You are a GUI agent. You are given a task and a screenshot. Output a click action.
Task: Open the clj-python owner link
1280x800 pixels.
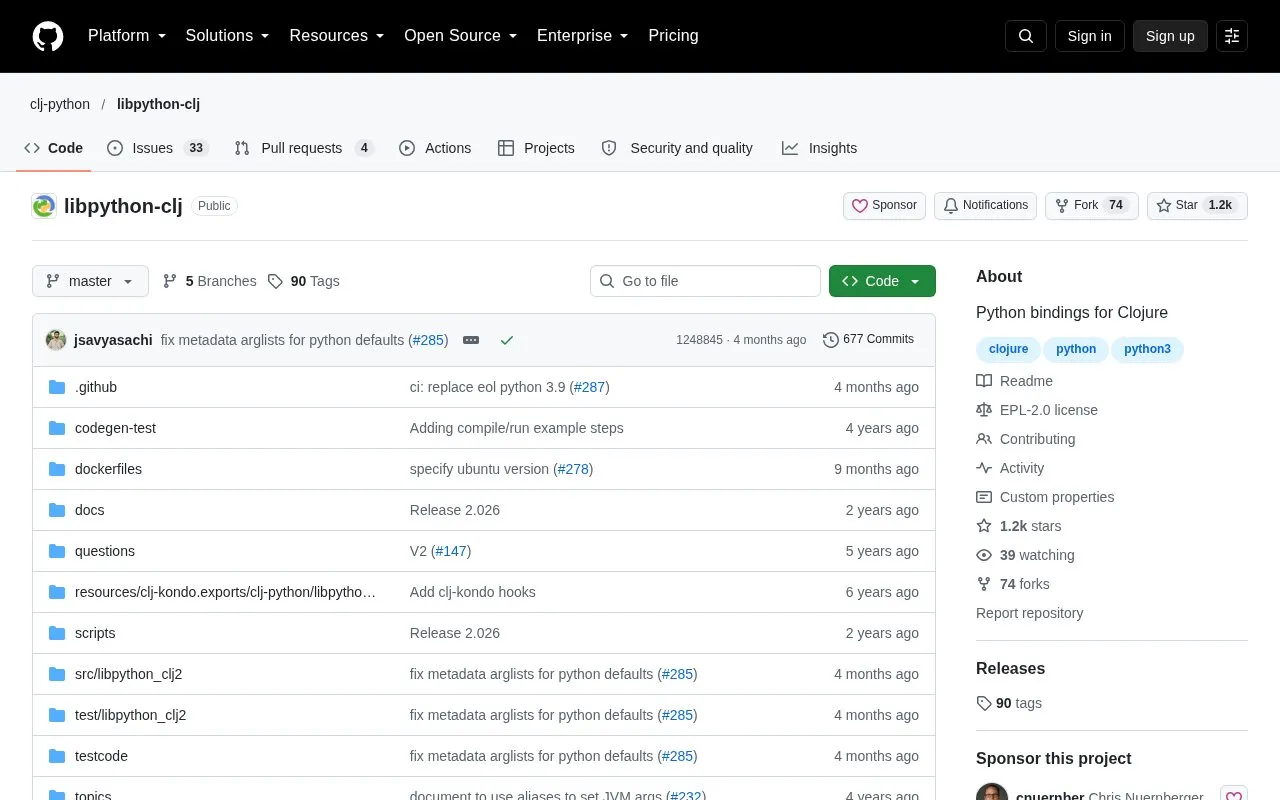point(60,104)
